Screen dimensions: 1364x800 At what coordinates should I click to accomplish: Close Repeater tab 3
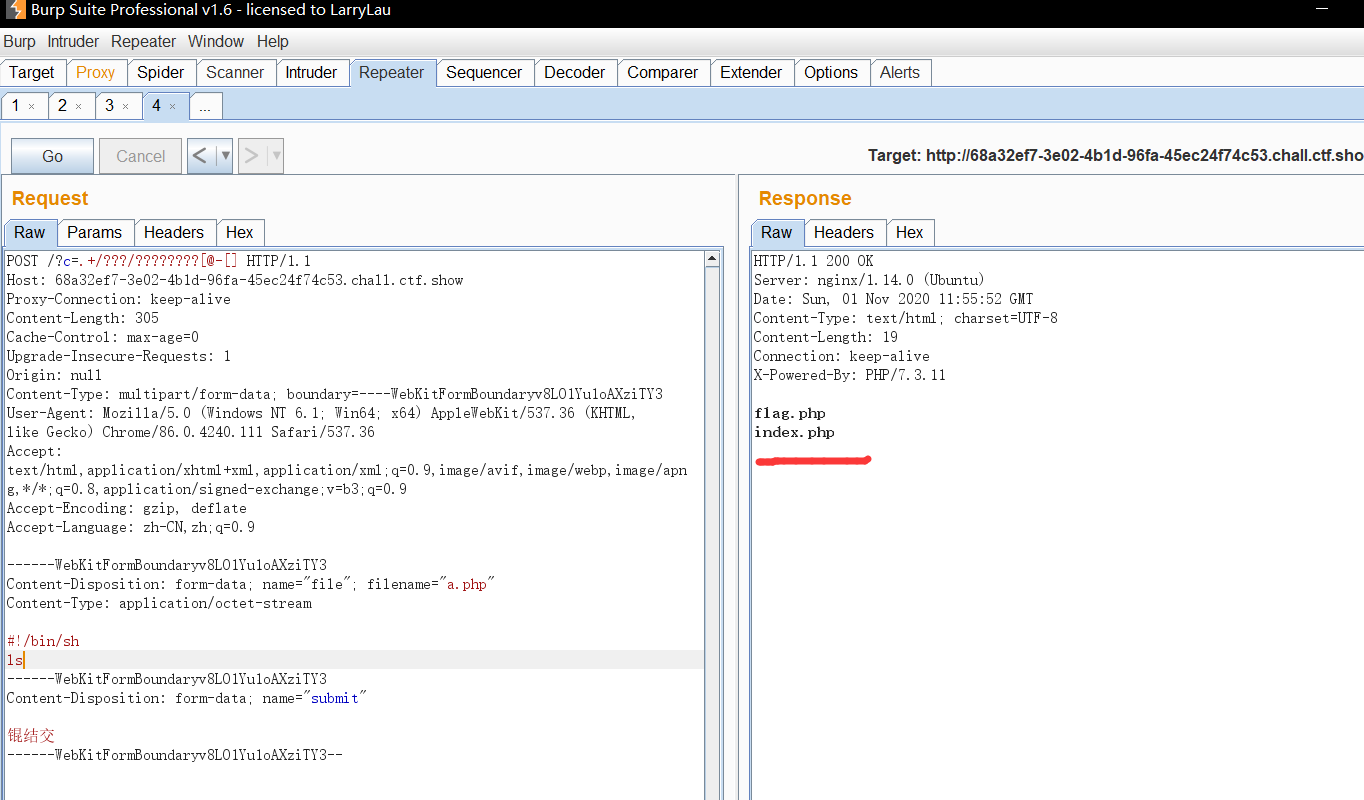point(125,106)
